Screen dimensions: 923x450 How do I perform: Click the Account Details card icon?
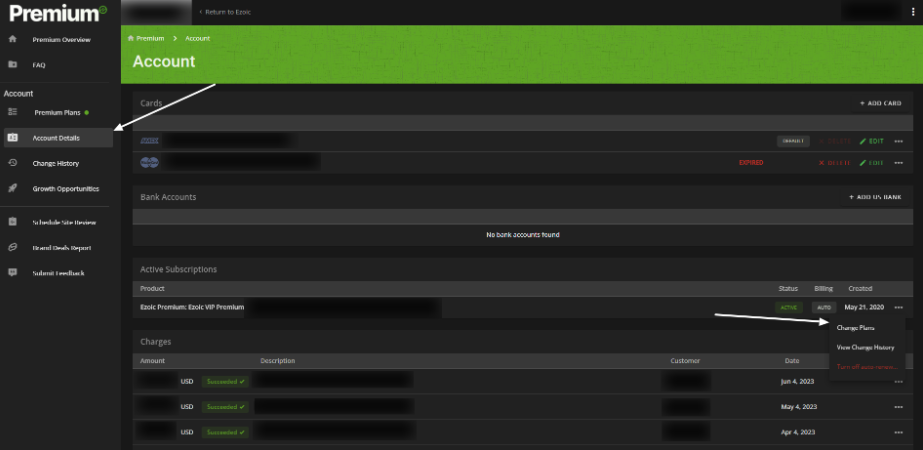tap(12, 138)
